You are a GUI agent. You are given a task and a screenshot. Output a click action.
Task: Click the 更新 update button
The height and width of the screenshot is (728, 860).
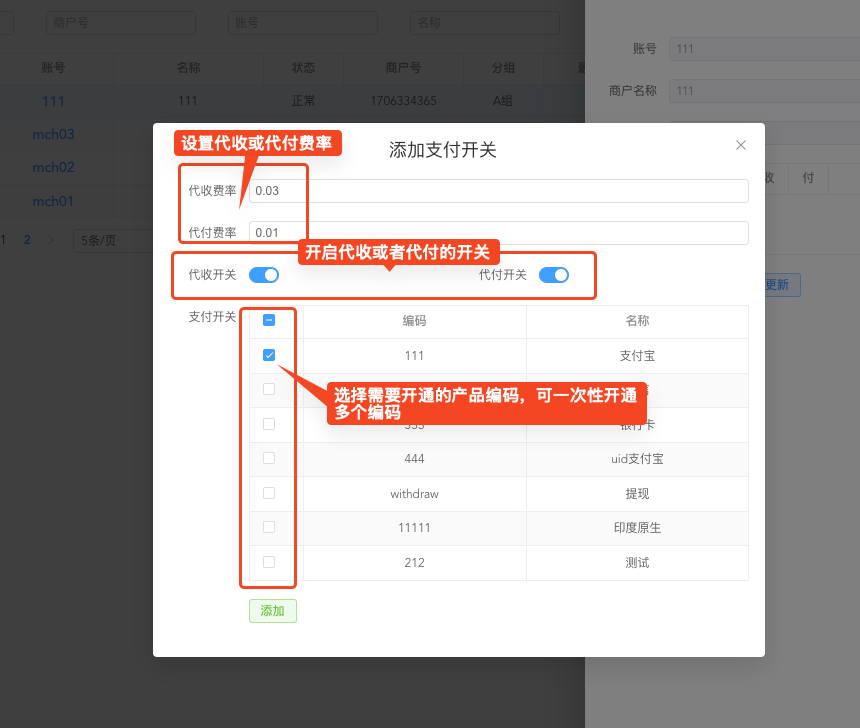tap(782, 285)
